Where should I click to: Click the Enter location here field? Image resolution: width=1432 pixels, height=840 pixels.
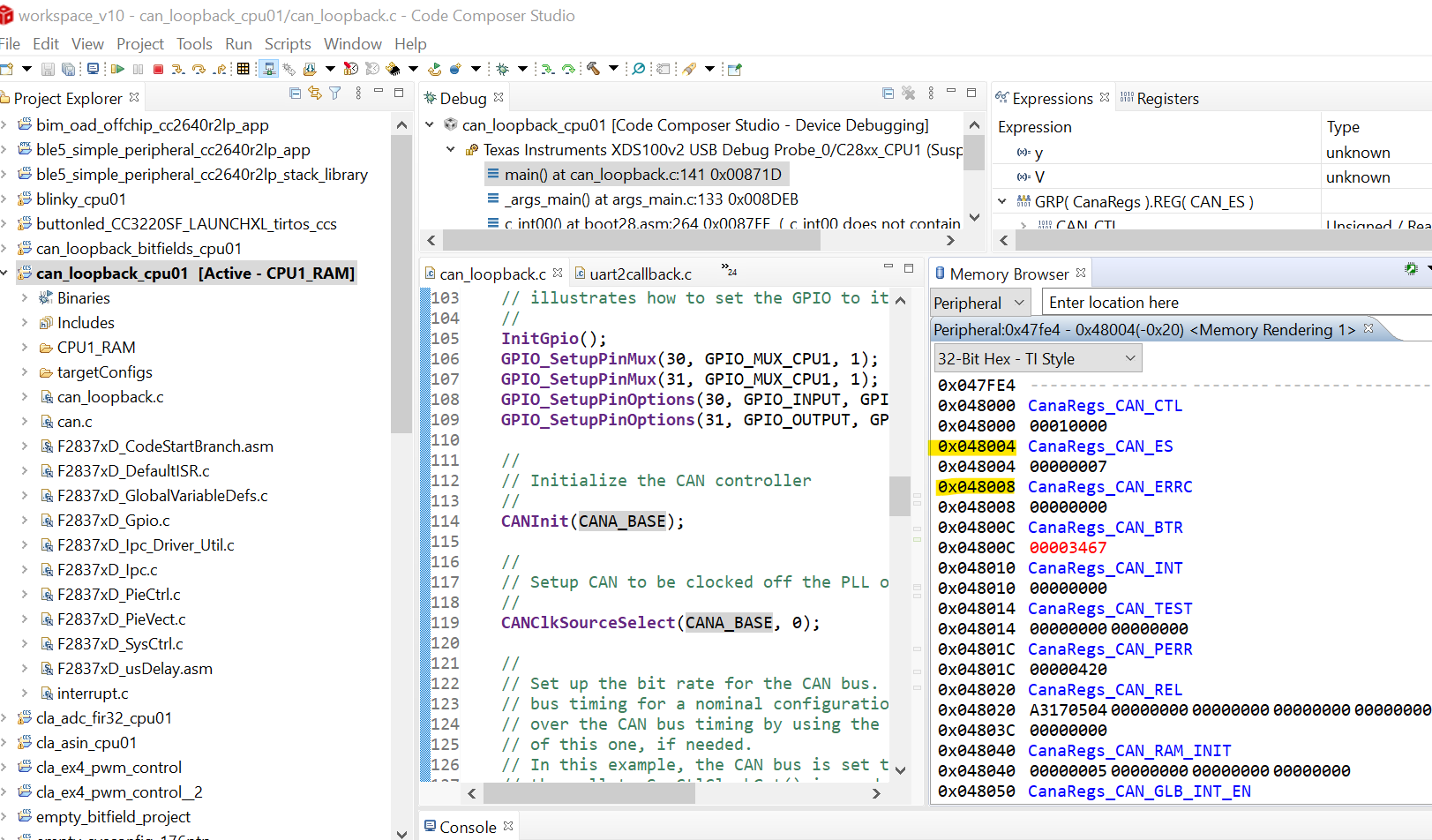pyautogui.click(x=1235, y=303)
